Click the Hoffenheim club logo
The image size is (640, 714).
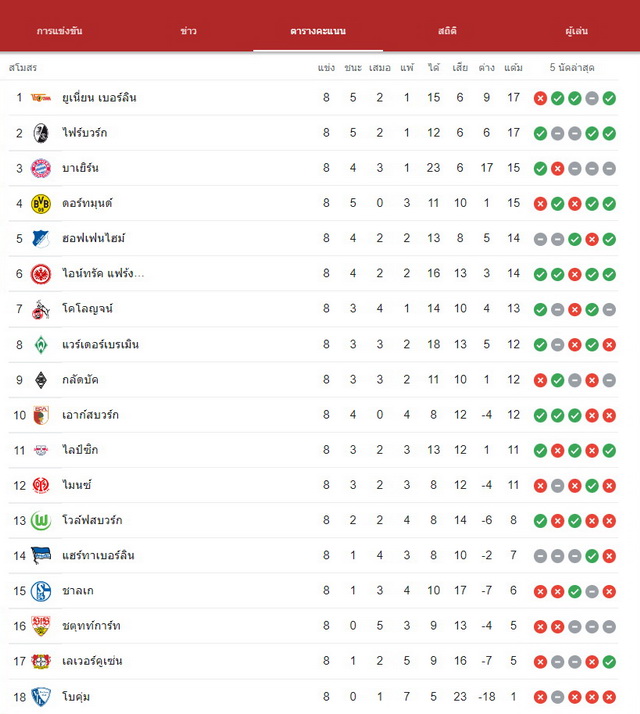[41, 239]
